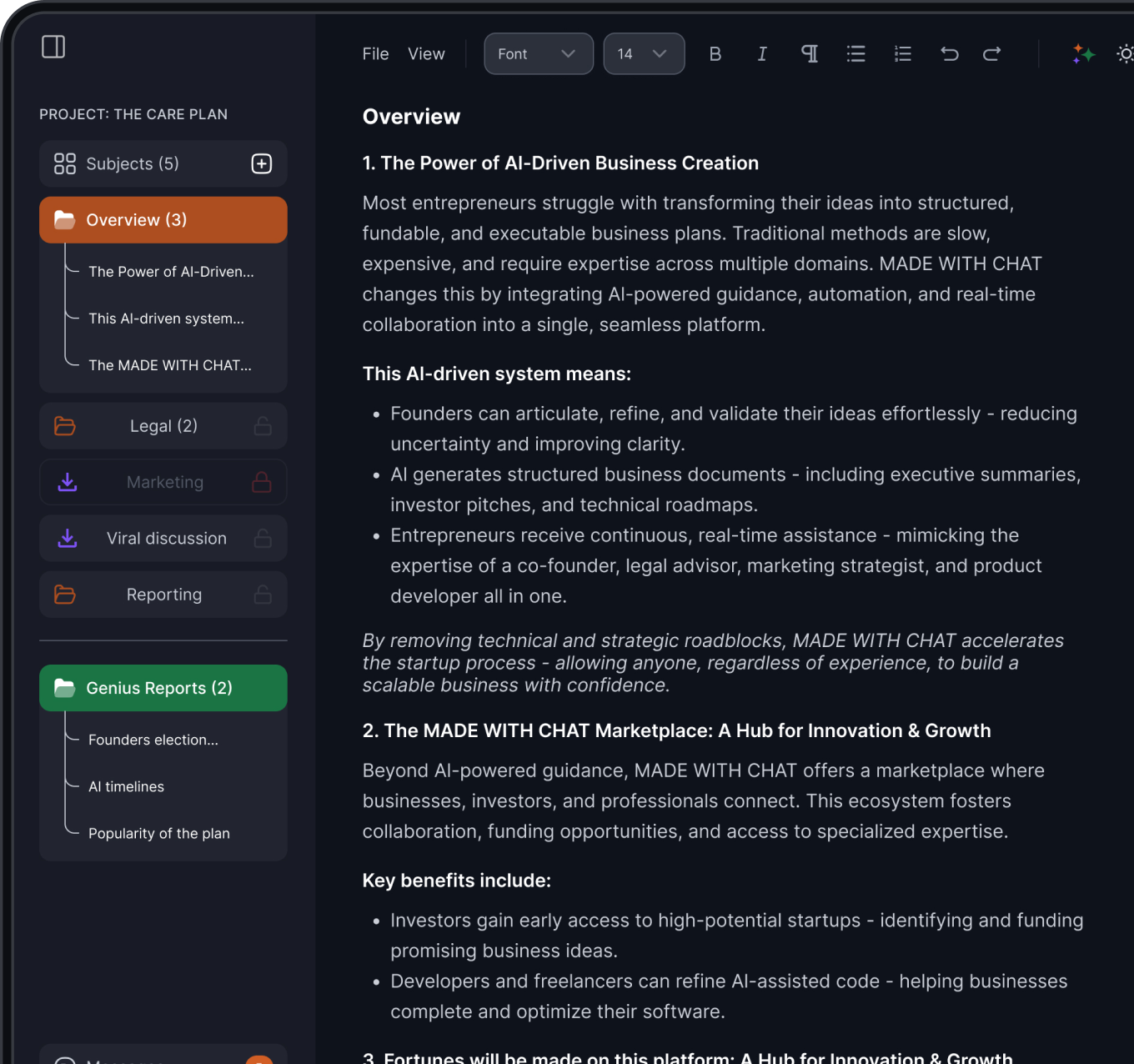The height and width of the screenshot is (1064, 1134).
Task: Toggle the light/dark theme sun icon
Action: (x=1125, y=54)
